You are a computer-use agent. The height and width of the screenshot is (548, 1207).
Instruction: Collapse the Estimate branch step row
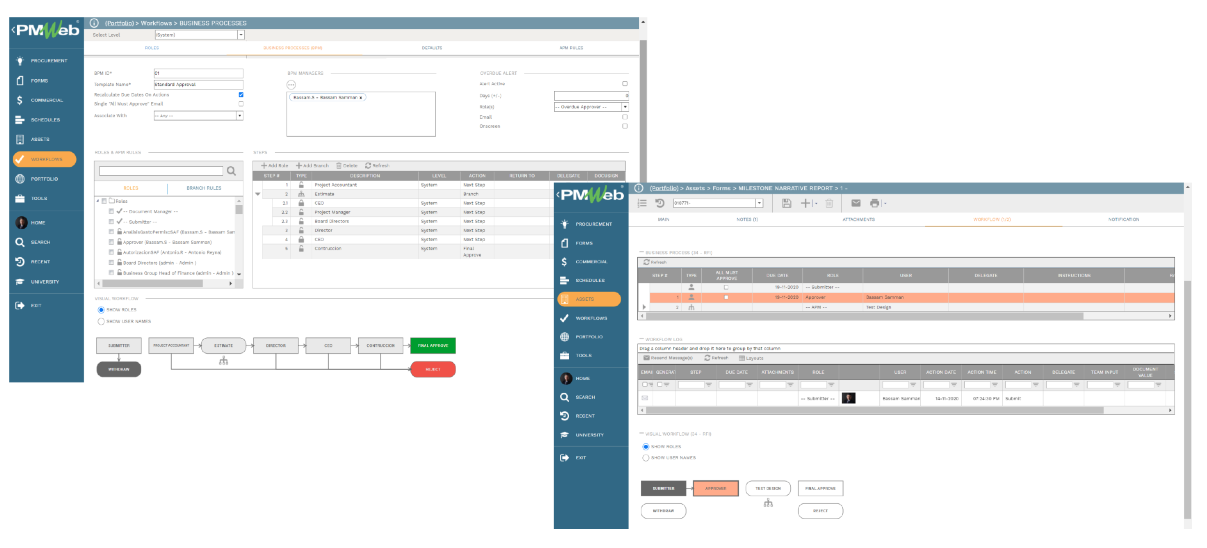click(258, 194)
